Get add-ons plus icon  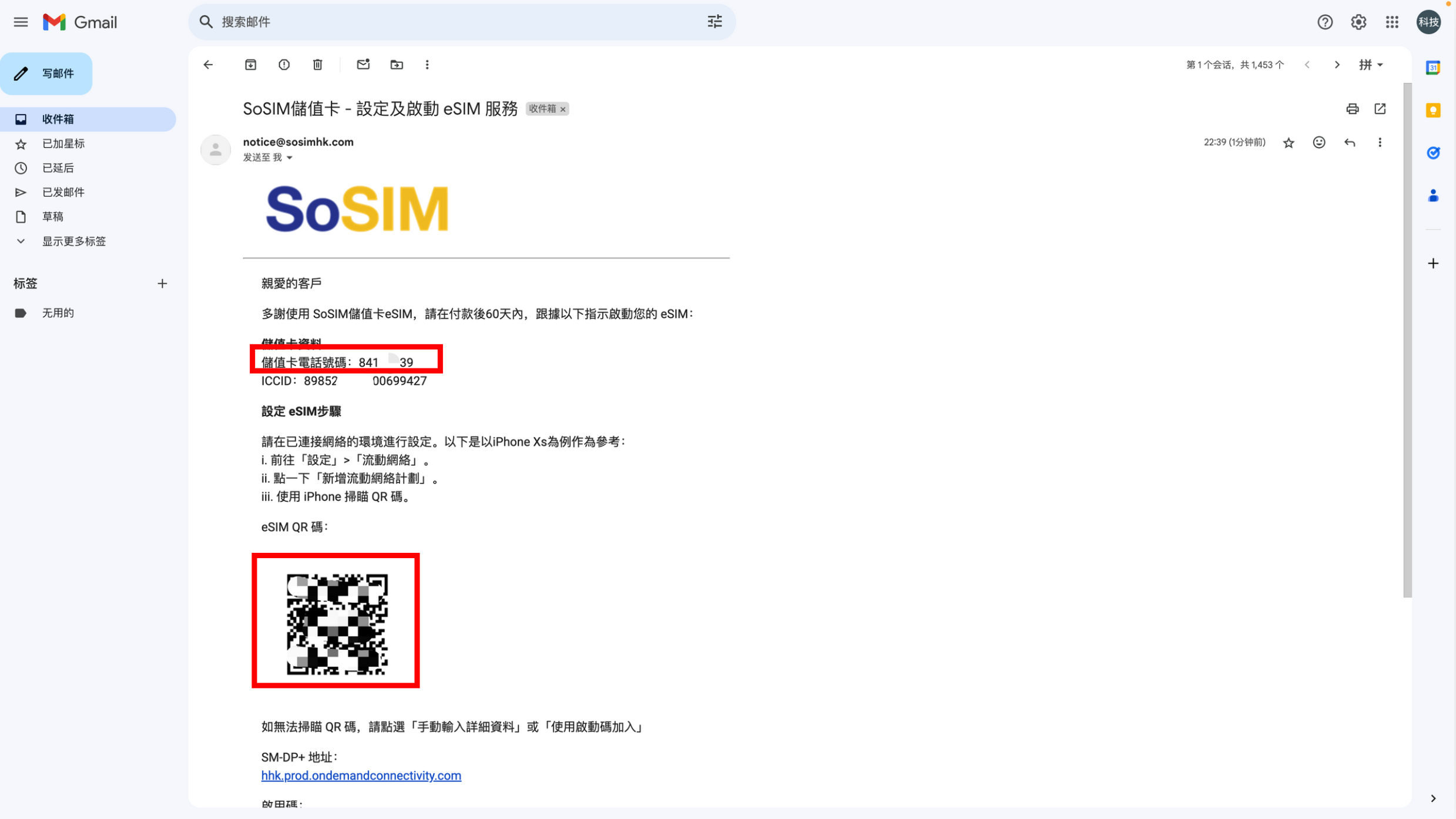tap(1432, 263)
